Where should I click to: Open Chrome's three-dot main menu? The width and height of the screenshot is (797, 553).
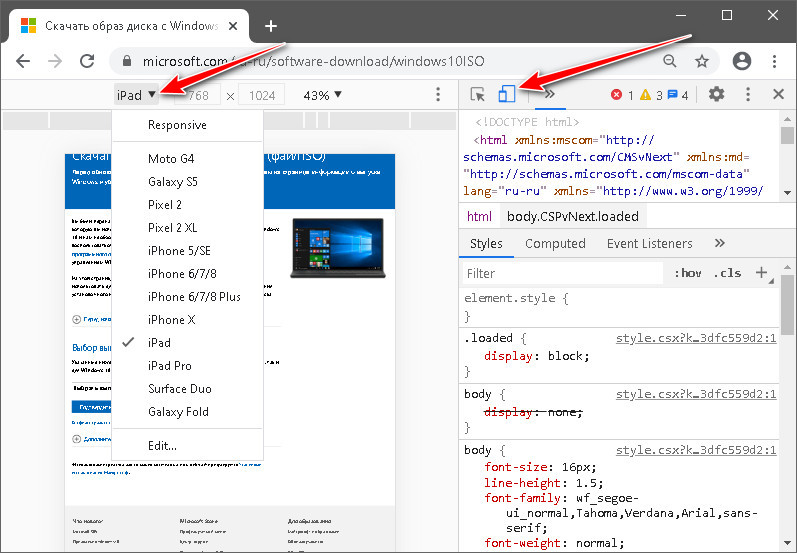774,61
